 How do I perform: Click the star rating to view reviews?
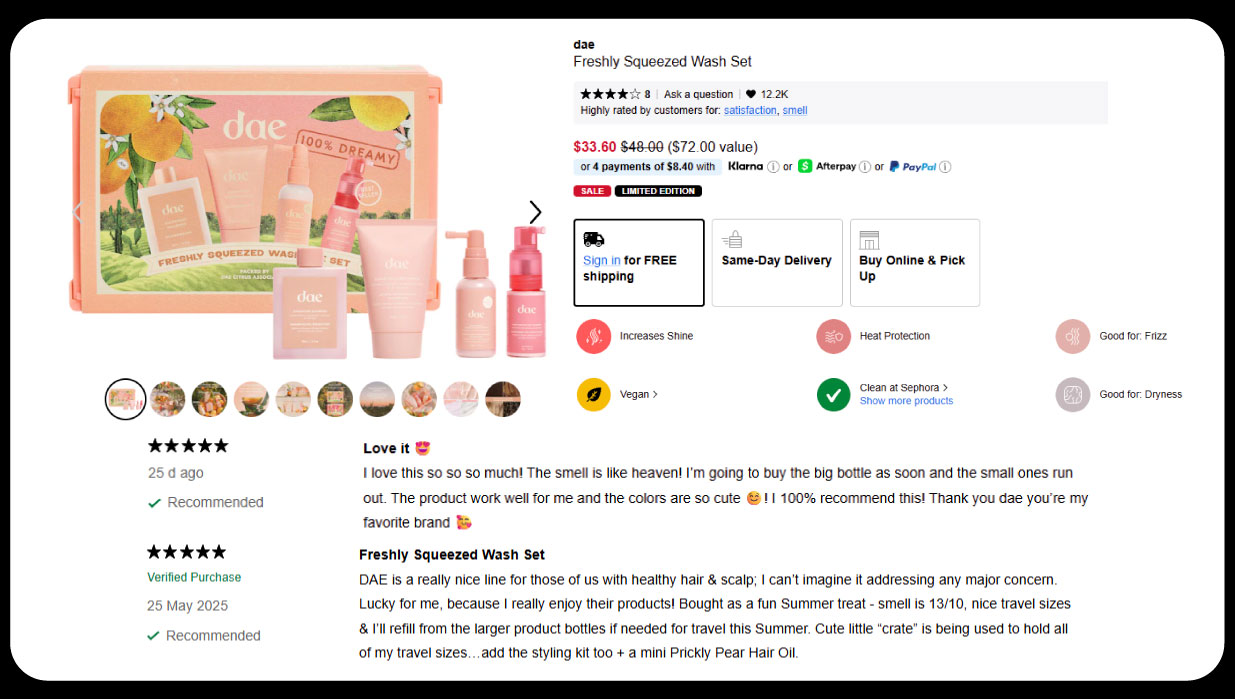click(x=610, y=94)
